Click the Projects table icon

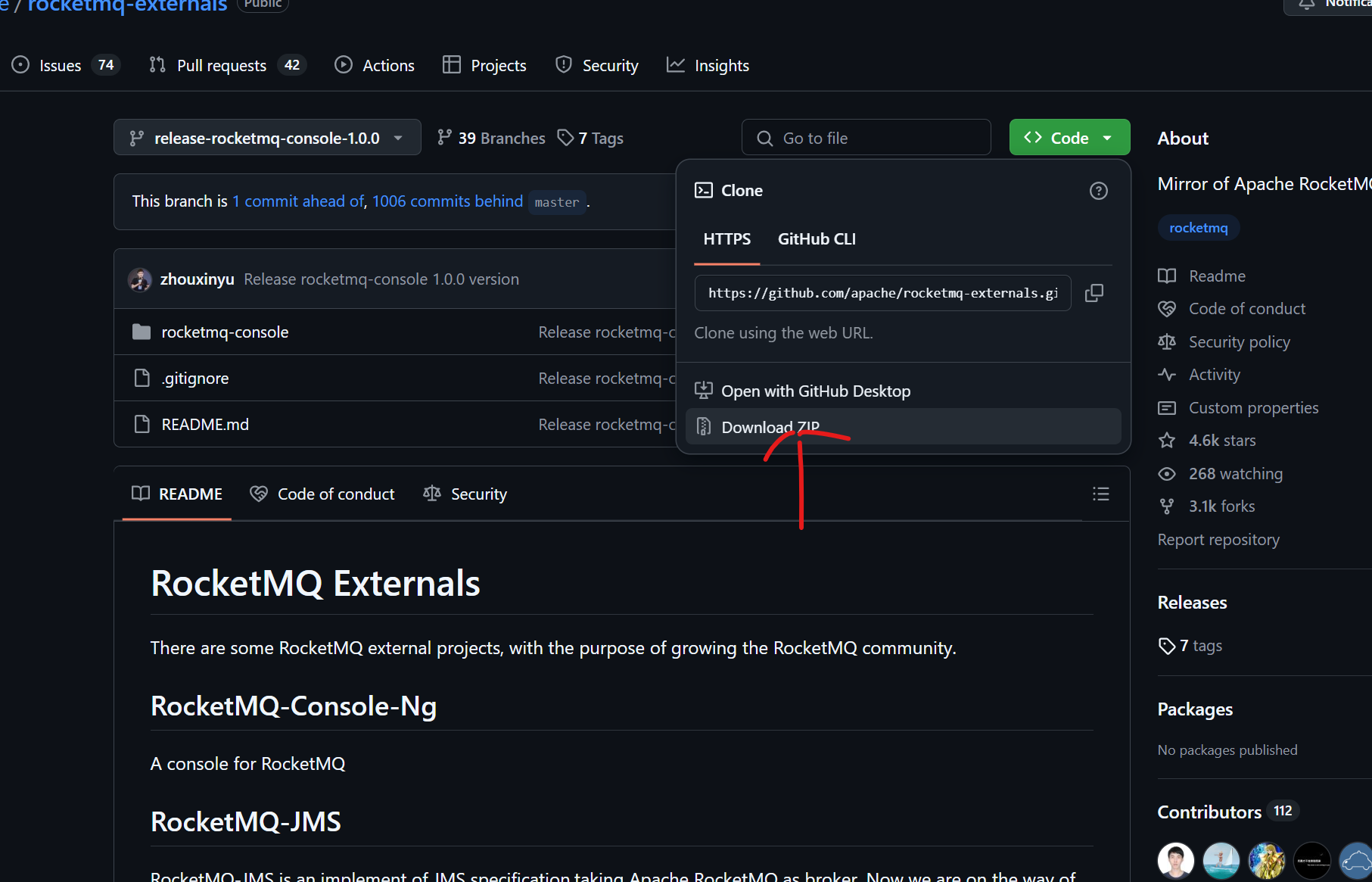452,65
